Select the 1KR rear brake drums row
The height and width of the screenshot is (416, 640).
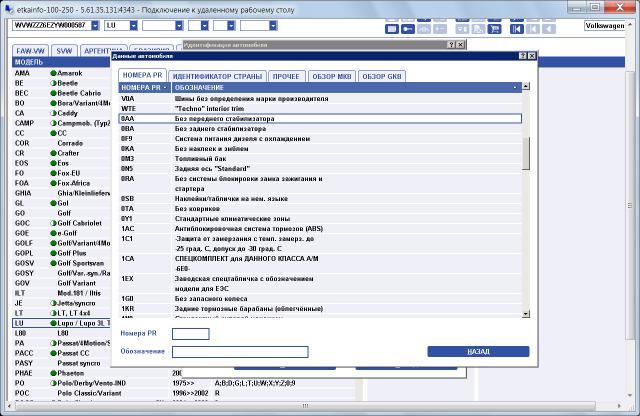pyautogui.click(x=320, y=309)
